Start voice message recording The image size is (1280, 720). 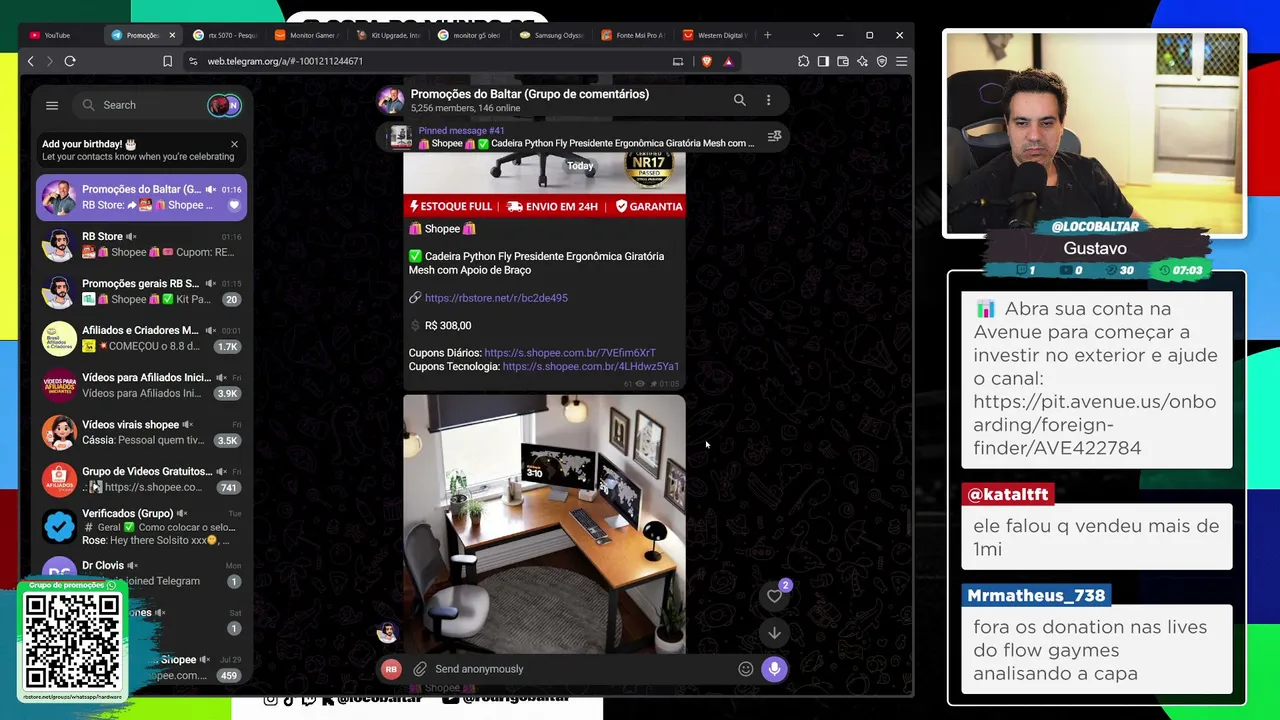[774, 669]
